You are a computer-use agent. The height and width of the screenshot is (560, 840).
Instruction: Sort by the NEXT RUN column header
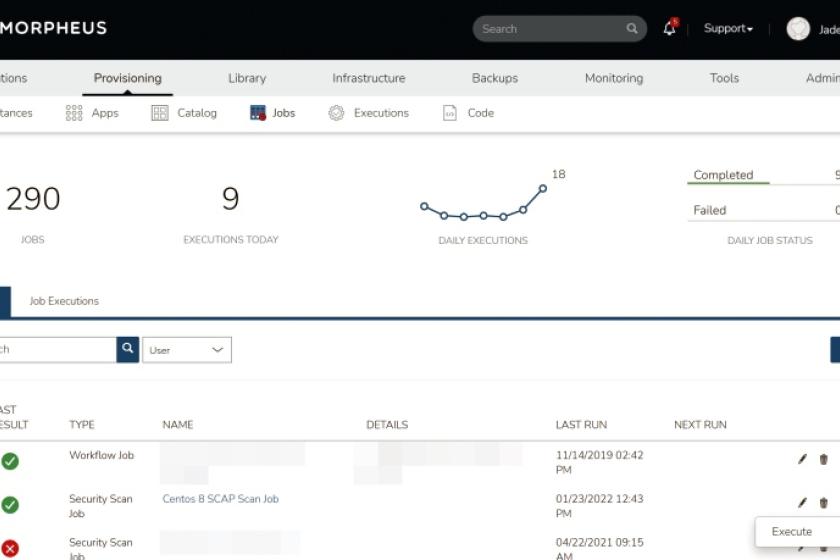click(x=700, y=424)
